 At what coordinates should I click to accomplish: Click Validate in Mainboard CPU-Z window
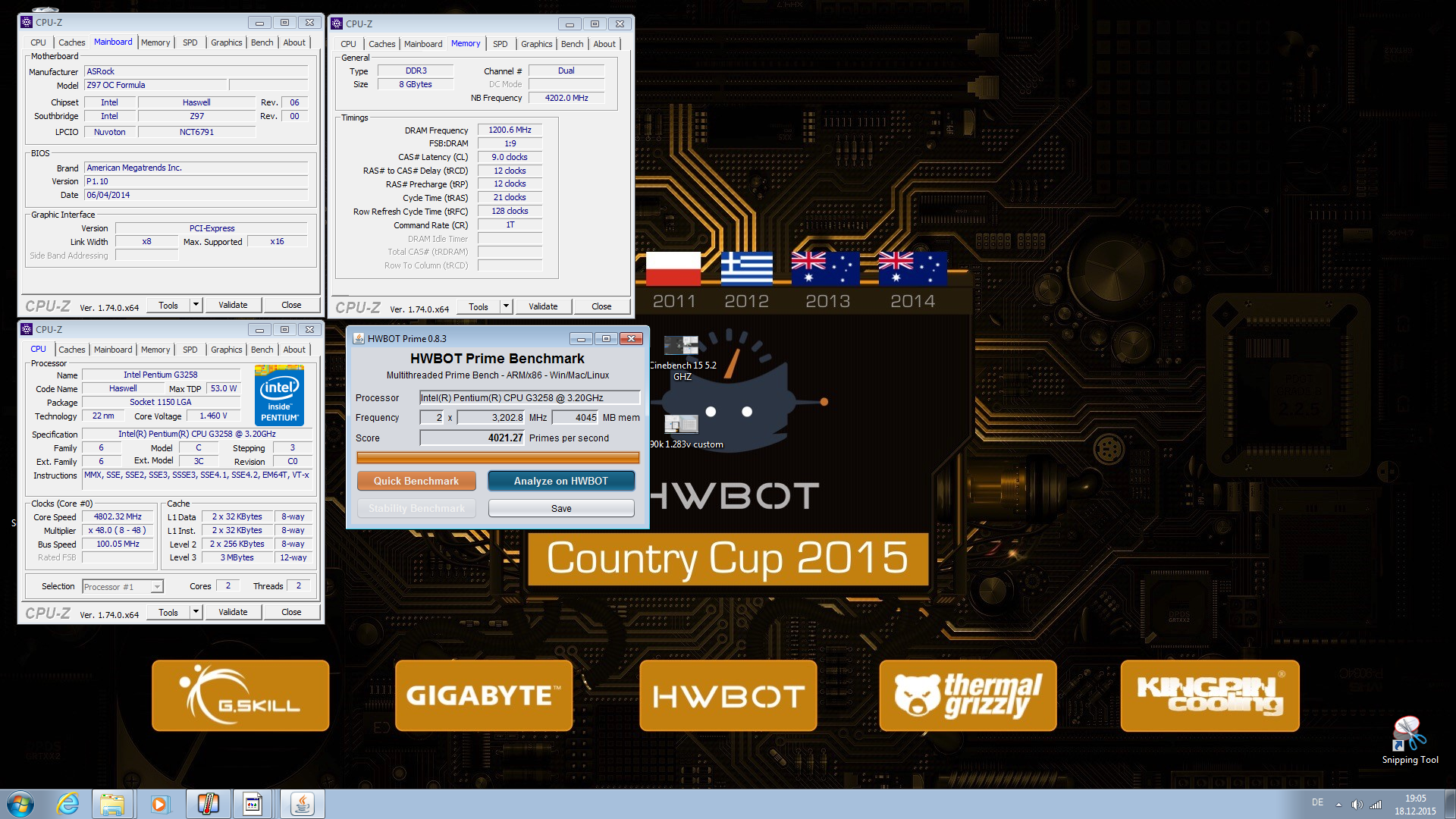233,305
